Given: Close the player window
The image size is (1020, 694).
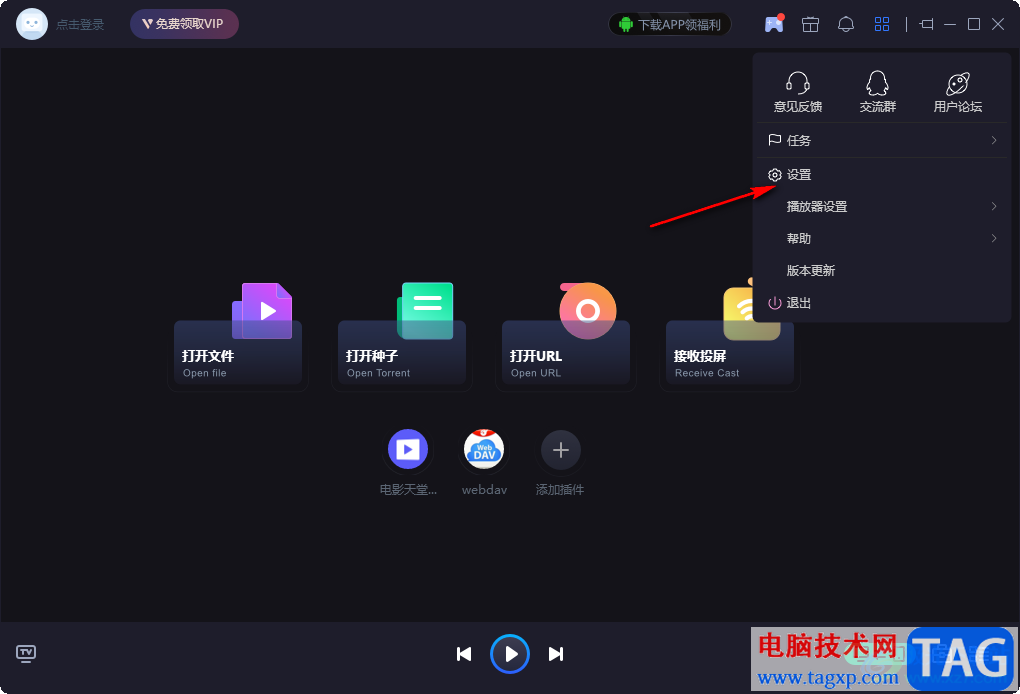Looking at the screenshot, I should (x=998, y=24).
